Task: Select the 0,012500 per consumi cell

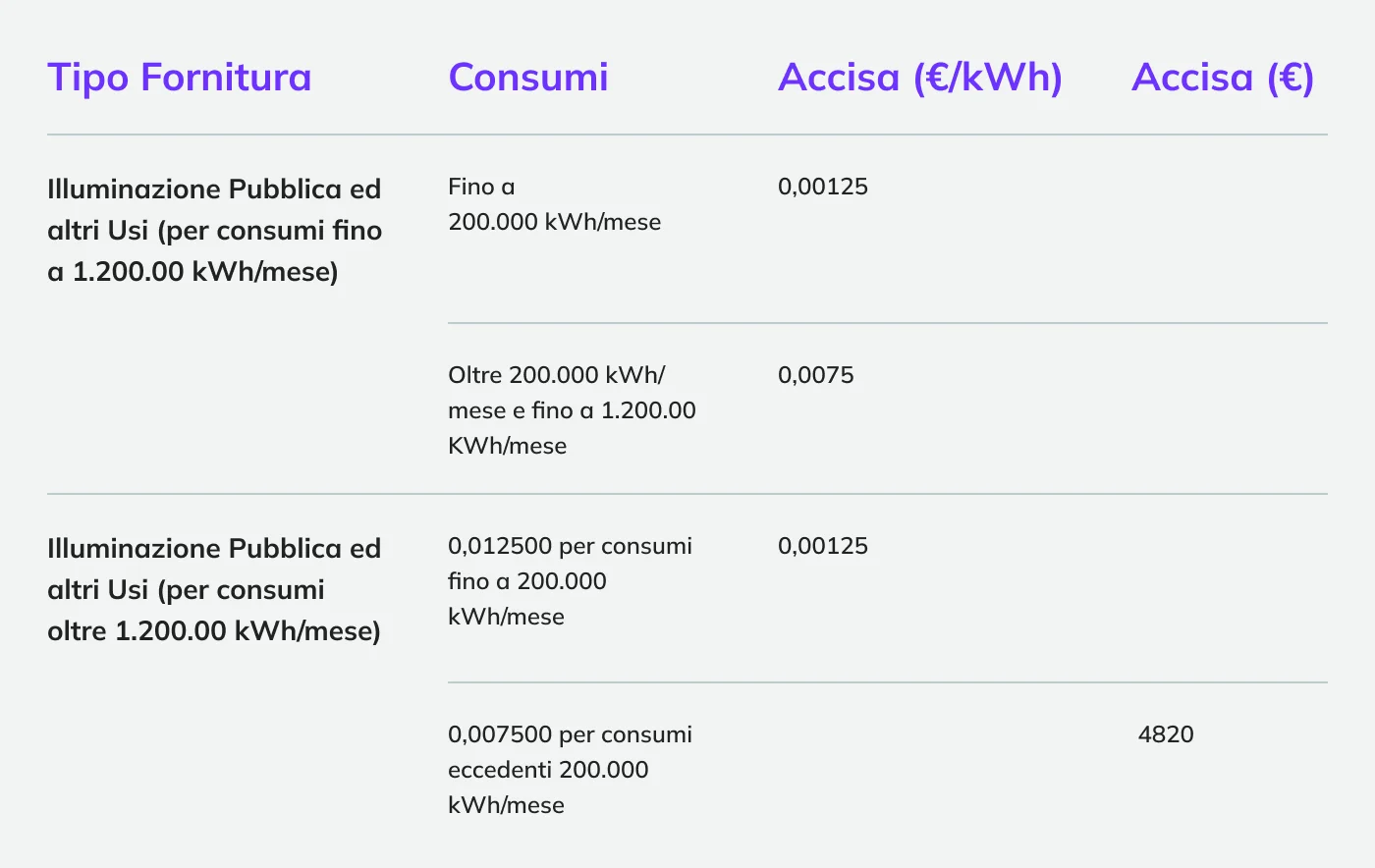Action: pos(570,581)
